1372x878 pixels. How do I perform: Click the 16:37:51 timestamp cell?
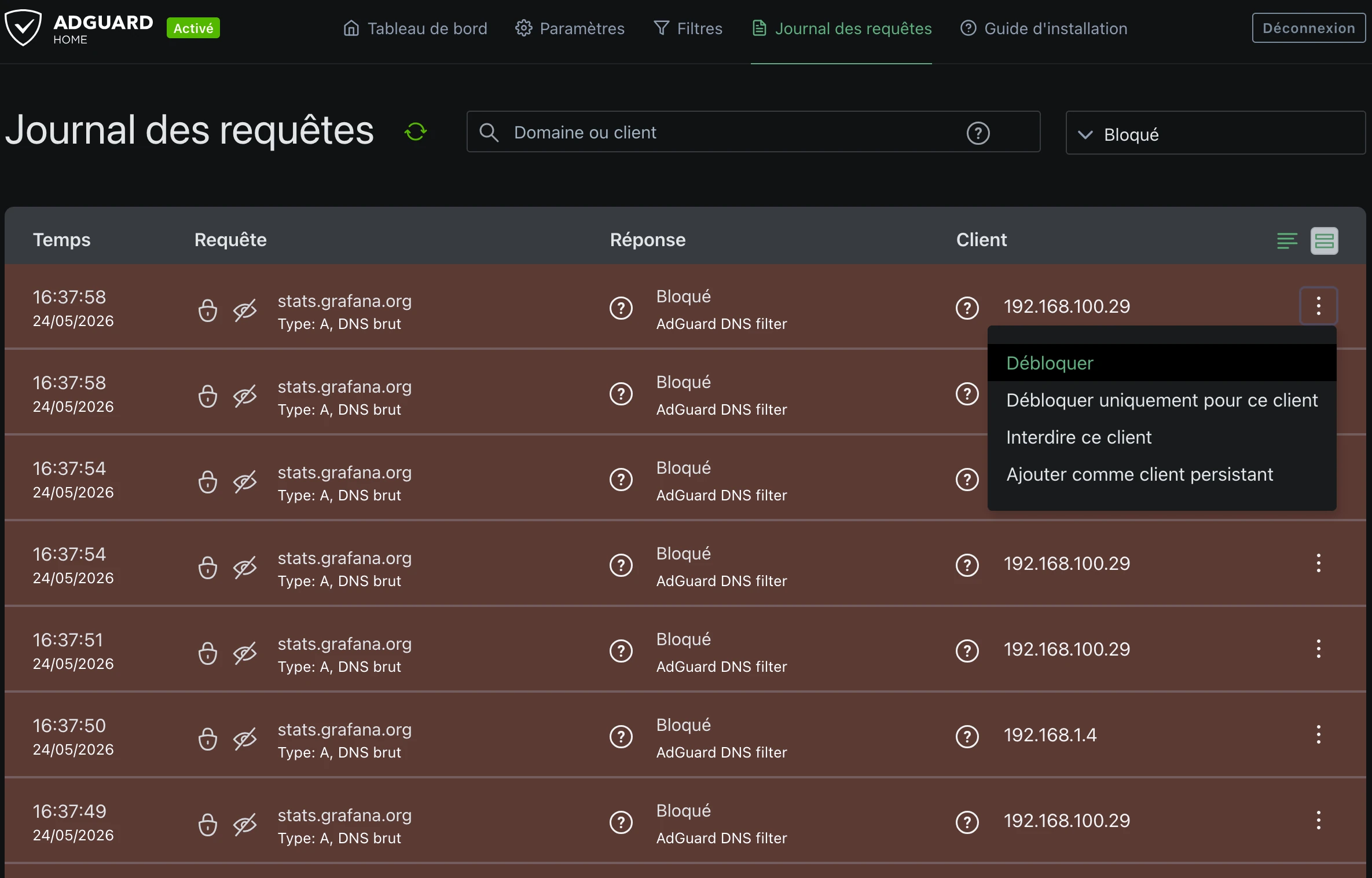click(x=73, y=650)
